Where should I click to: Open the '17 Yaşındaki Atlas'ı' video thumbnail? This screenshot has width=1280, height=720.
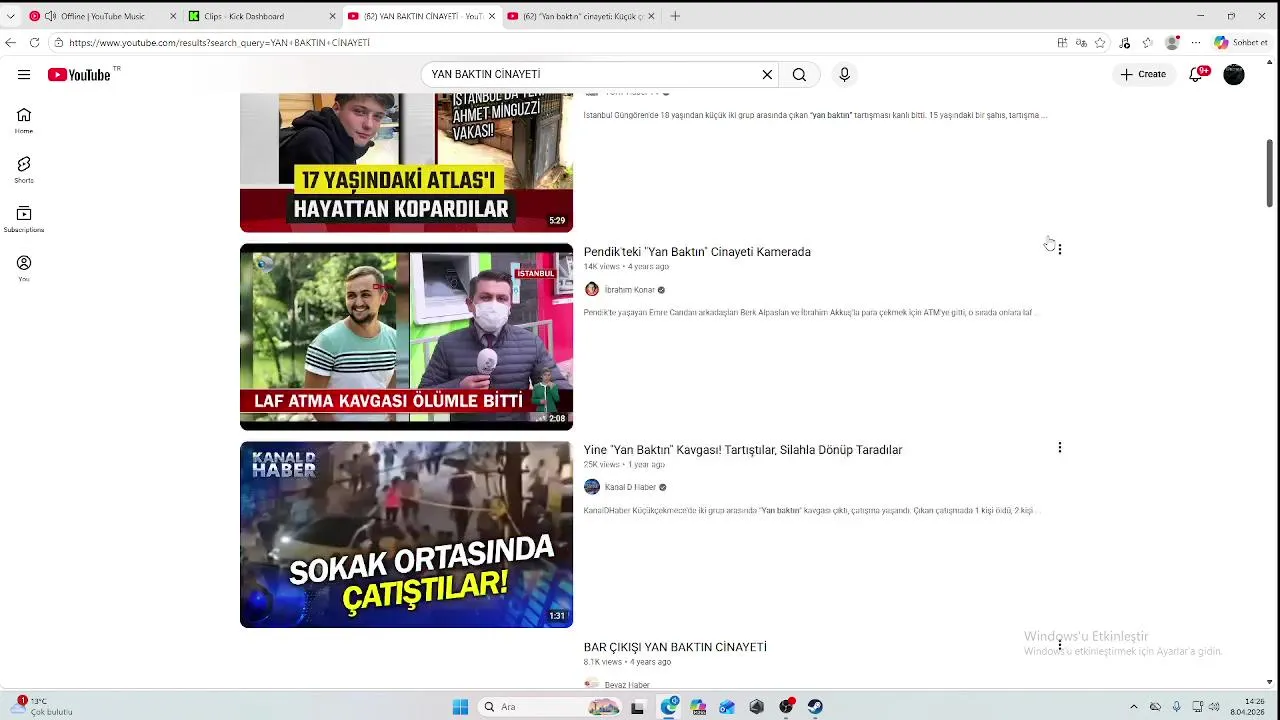click(x=406, y=163)
